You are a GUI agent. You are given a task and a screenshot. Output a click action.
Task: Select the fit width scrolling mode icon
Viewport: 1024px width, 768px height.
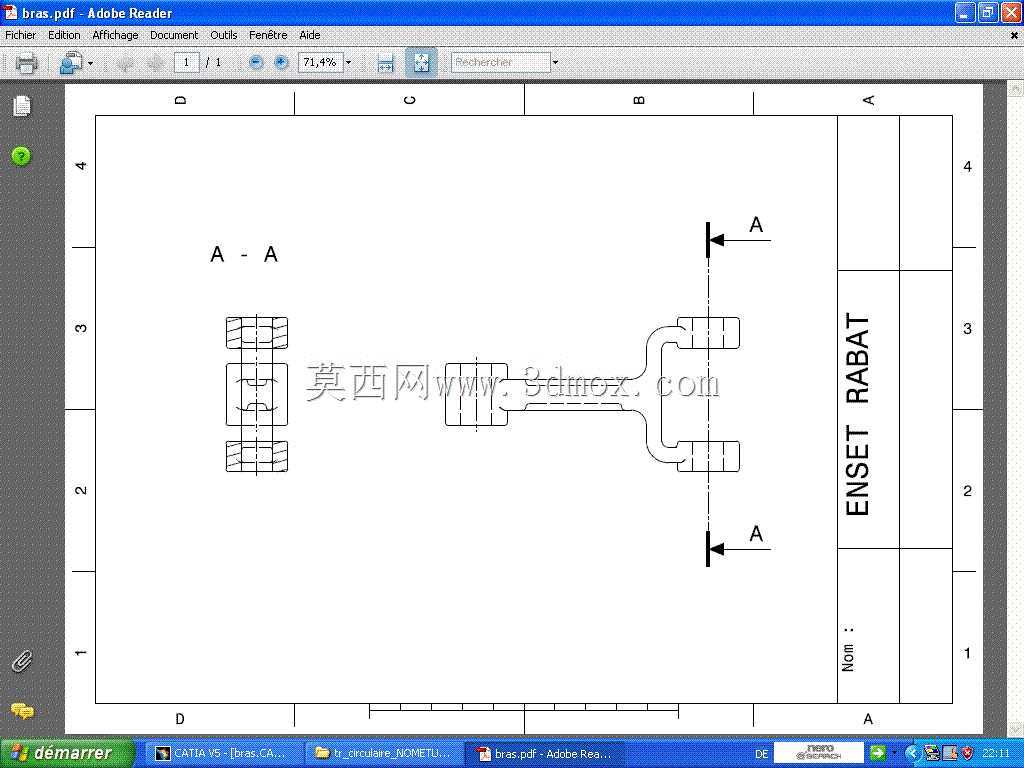tap(386, 63)
